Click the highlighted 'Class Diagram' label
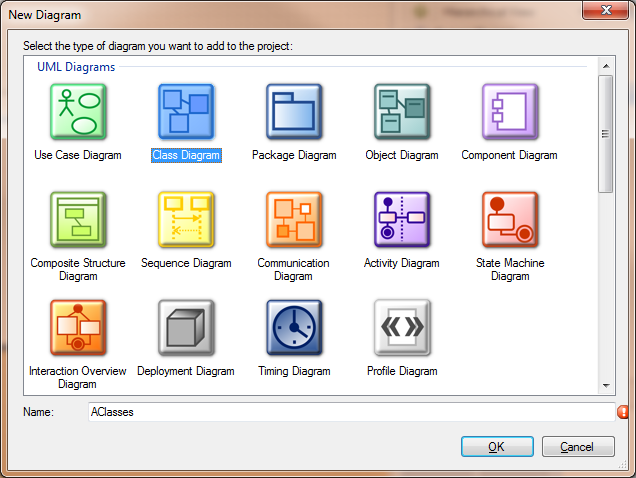 click(186, 155)
